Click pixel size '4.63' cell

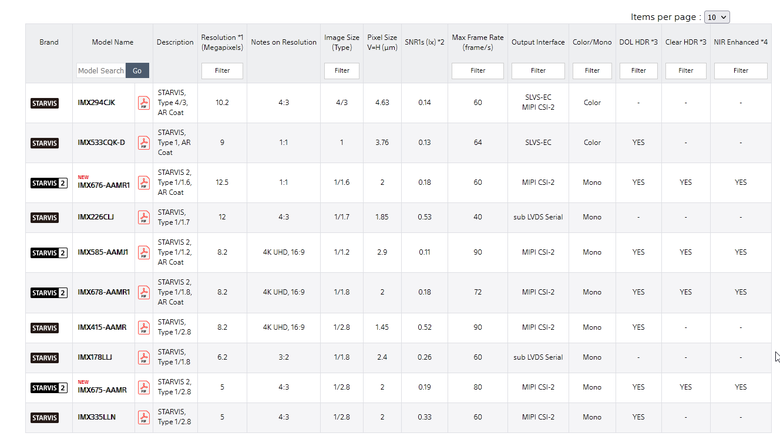(382, 103)
